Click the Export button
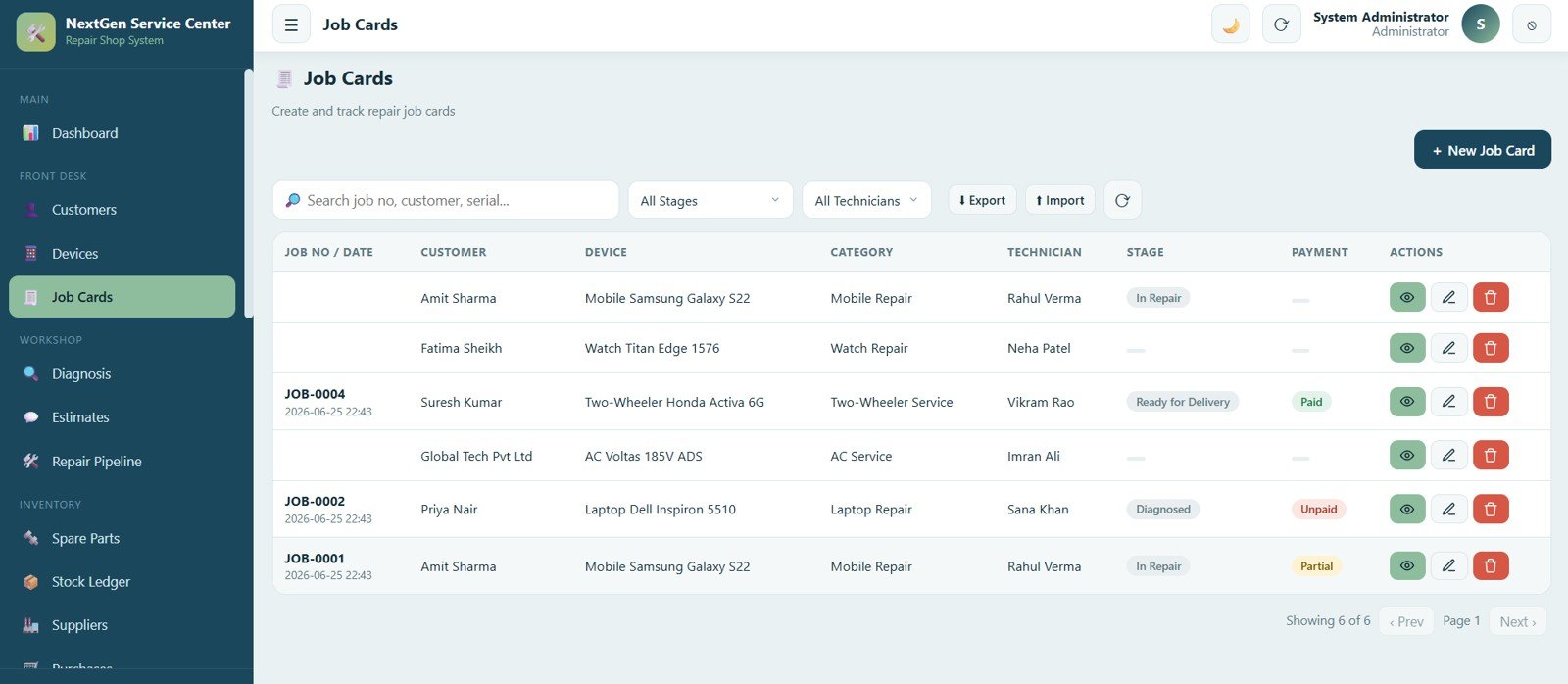Screen dimensions: 1568x684 982,200
